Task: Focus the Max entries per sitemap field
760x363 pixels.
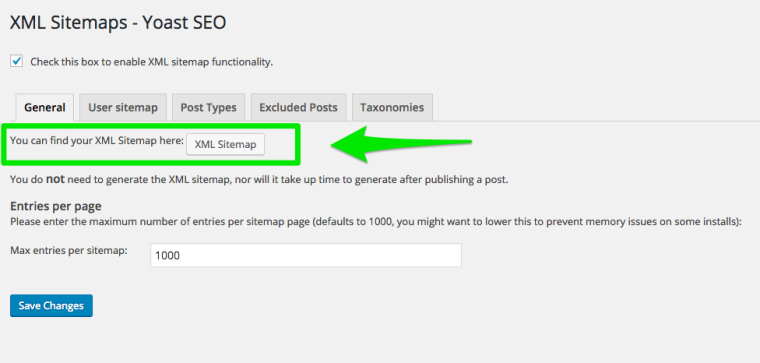Action: tap(306, 255)
